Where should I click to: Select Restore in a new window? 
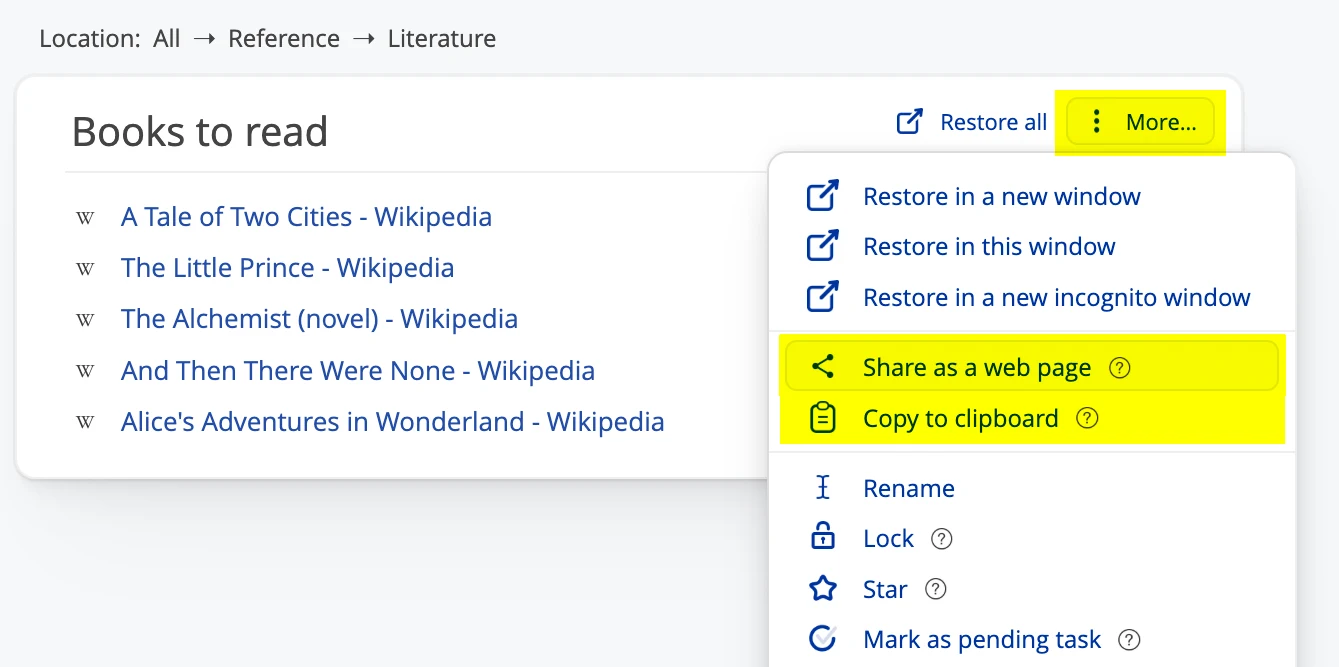click(1001, 197)
